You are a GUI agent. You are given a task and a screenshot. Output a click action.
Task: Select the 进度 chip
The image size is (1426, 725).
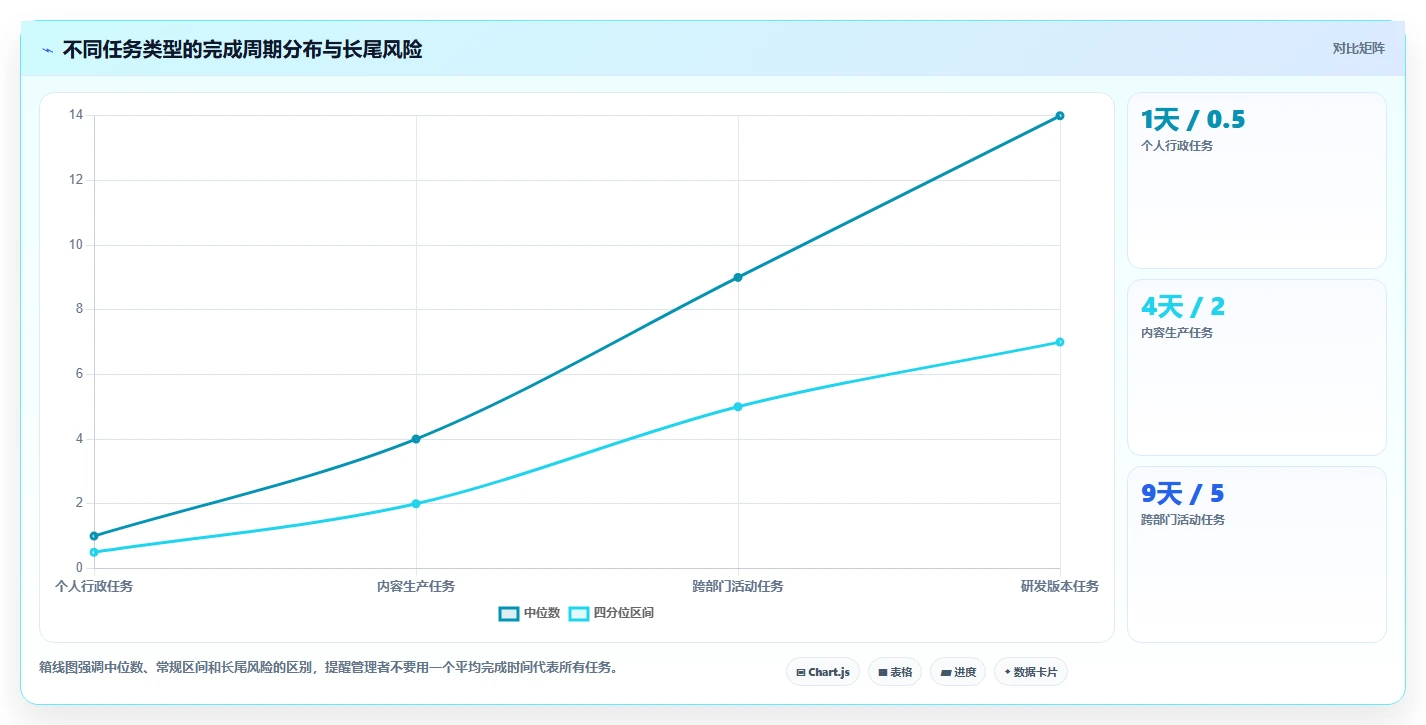click(958, 672)
